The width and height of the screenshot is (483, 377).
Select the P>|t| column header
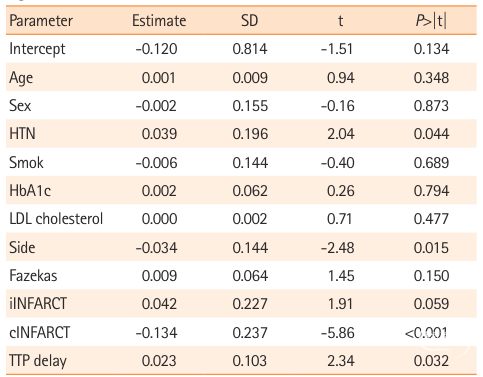pyautogui.click(x=431, y=21)
